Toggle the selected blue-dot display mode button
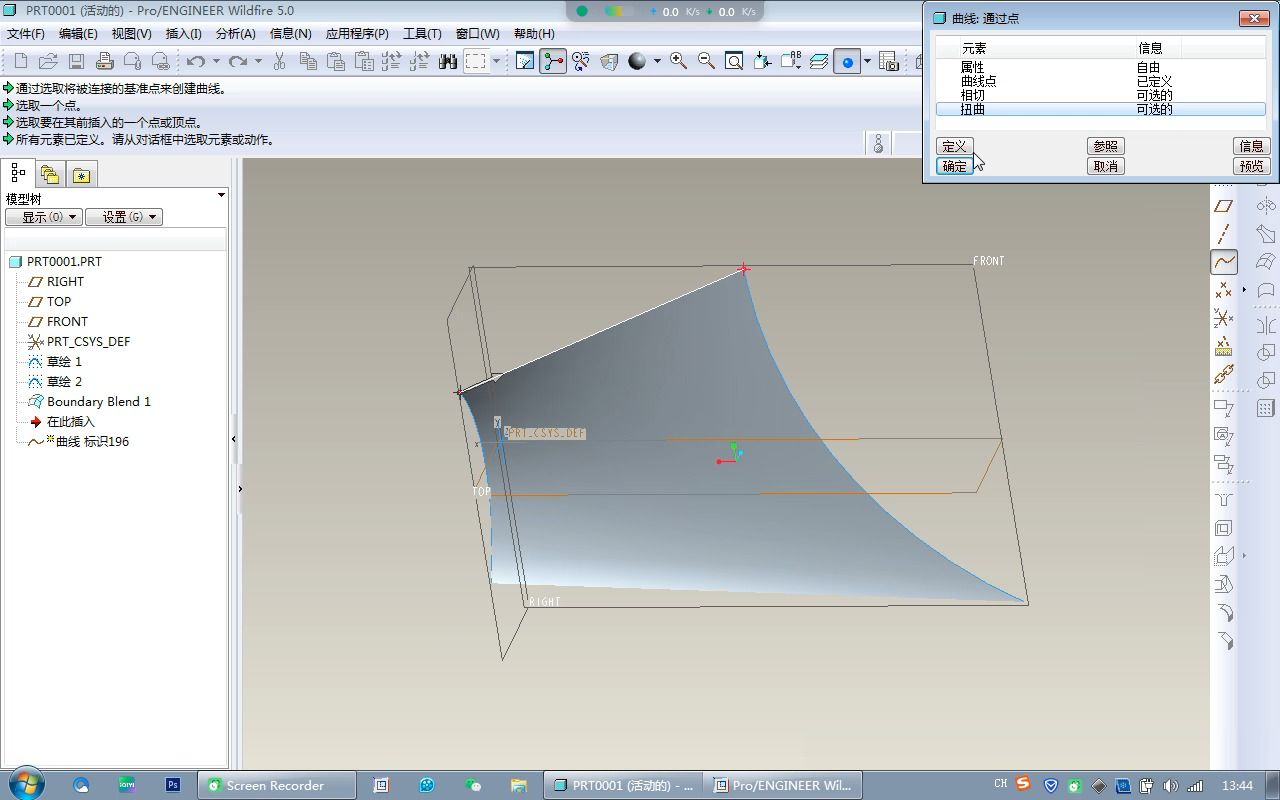This screenshot has height=800, width=1280. coord(847,61)
